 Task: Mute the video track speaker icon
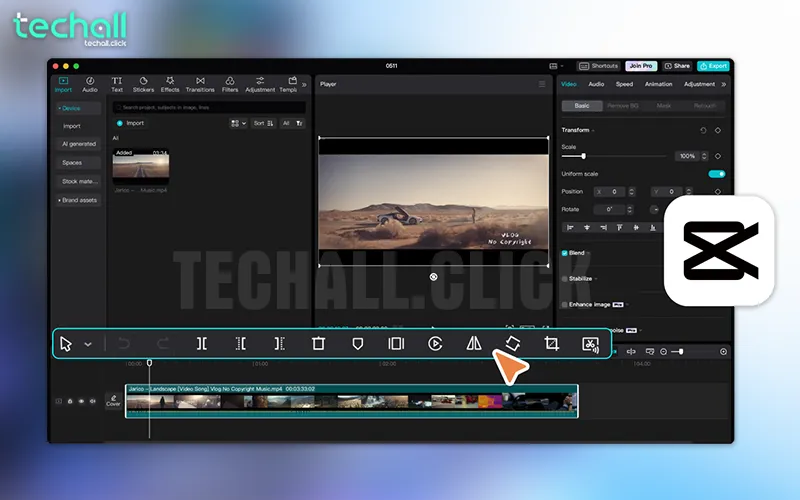[x=92, y=401]
